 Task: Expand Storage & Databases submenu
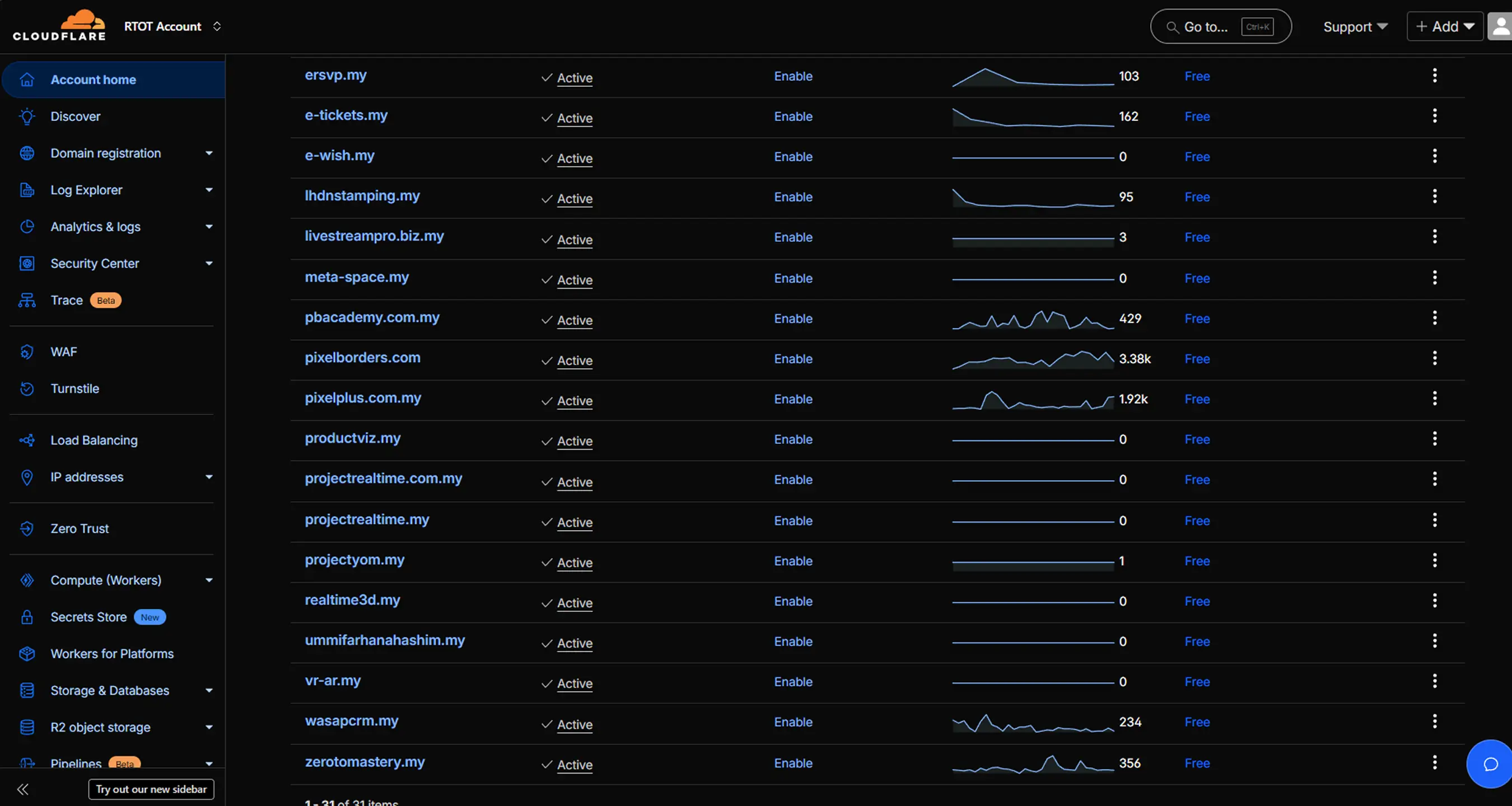[209, 691]
